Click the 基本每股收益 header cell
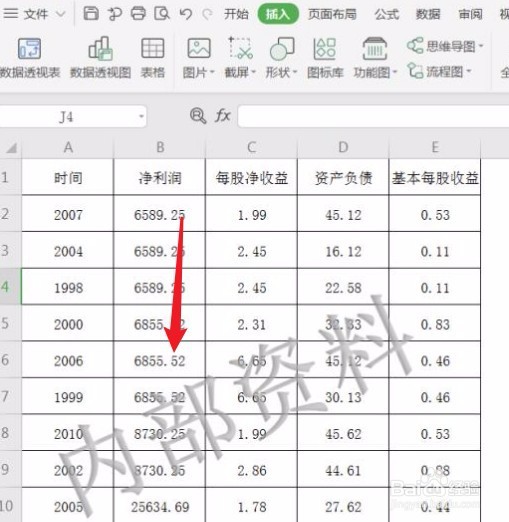The width and height of the screenshot is (509, 522). pyautogui.click(x=435, y=177)
